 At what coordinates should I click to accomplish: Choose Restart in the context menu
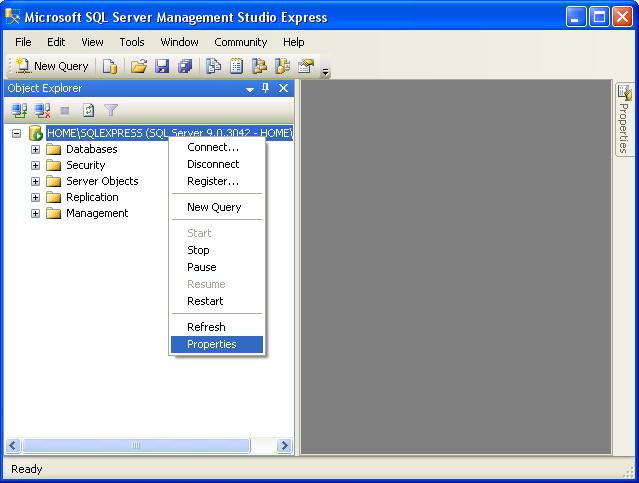[217, 301]
